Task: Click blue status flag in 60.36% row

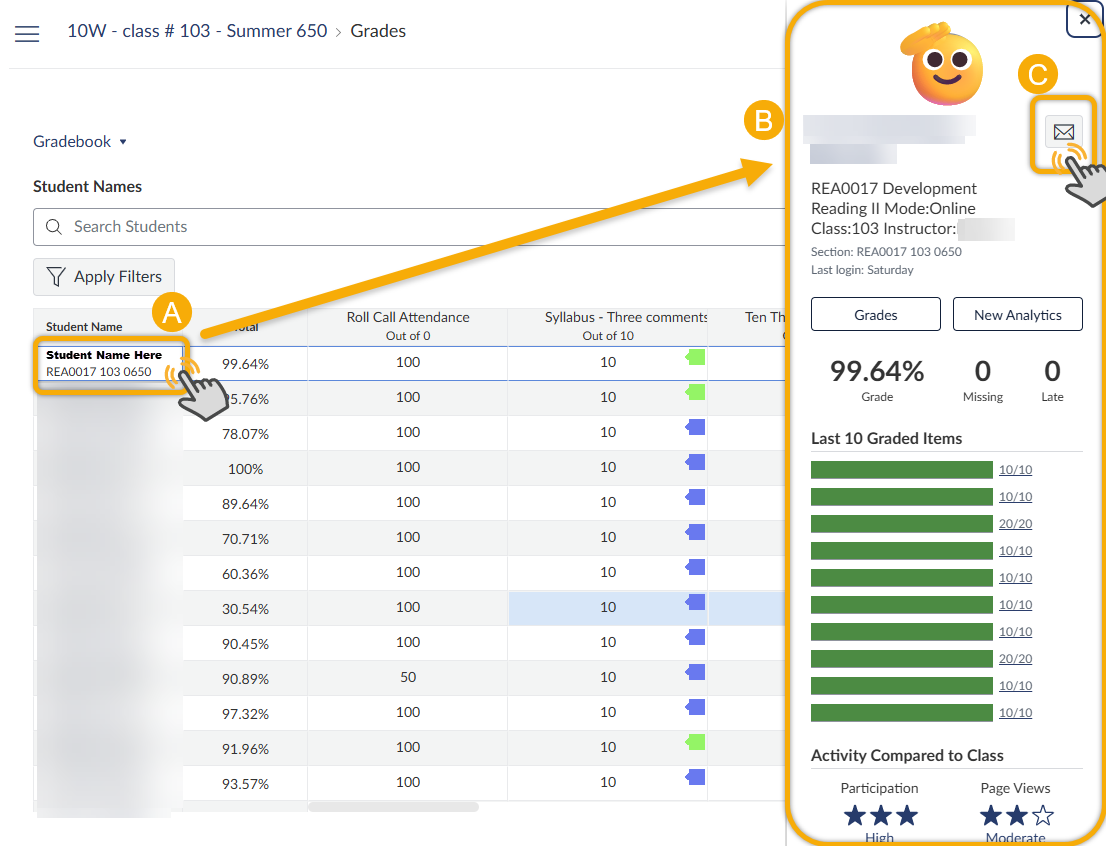Action: pyautogui.click(x=695, y=567)
